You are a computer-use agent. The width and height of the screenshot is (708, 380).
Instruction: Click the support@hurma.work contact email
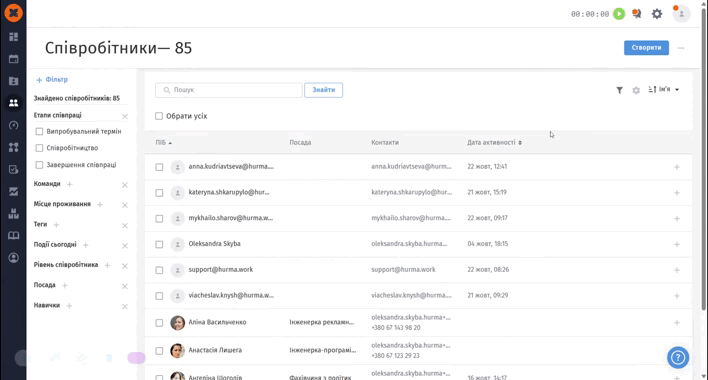click(x=403, y=269)
